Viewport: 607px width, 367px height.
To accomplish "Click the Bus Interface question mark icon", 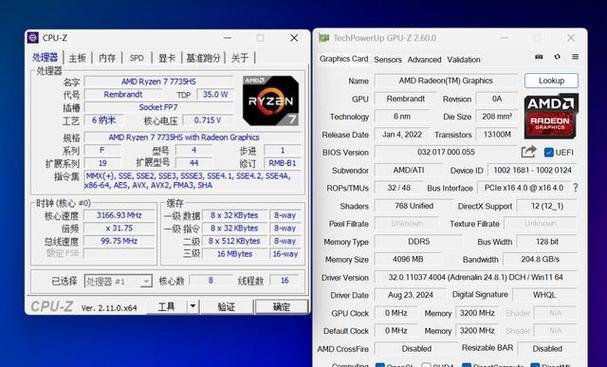I will [576, 188].
